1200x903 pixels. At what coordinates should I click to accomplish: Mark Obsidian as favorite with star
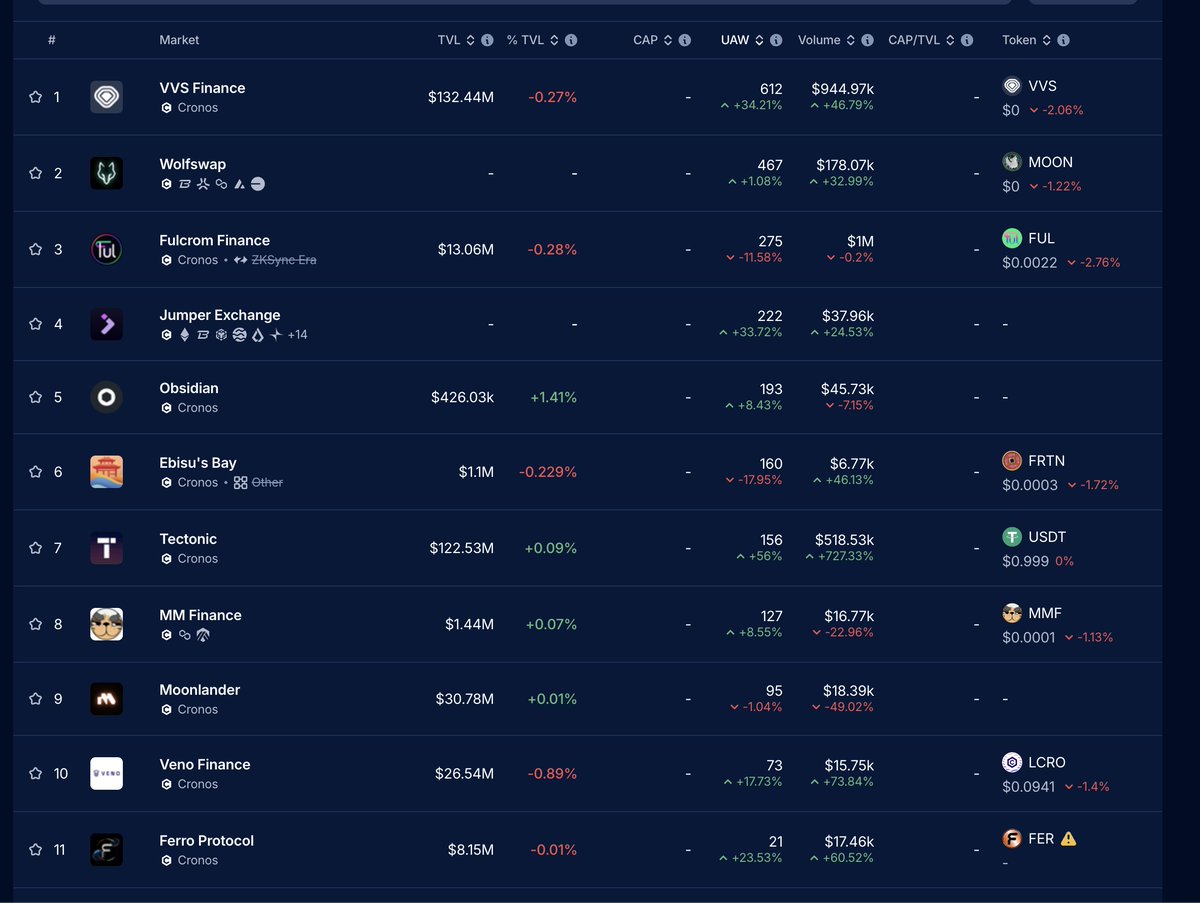pyautogui.click(x=36, y=397)
